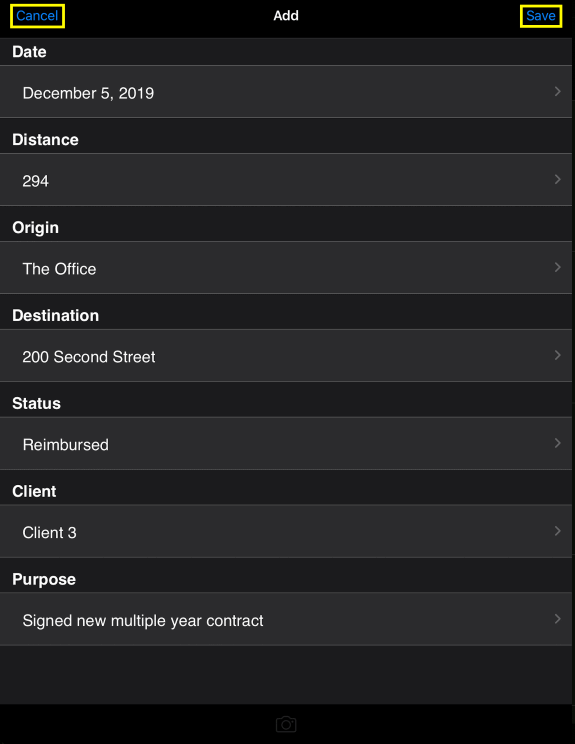Click the chevron next to The Office
575x744 pixels.
coord(558,267)
